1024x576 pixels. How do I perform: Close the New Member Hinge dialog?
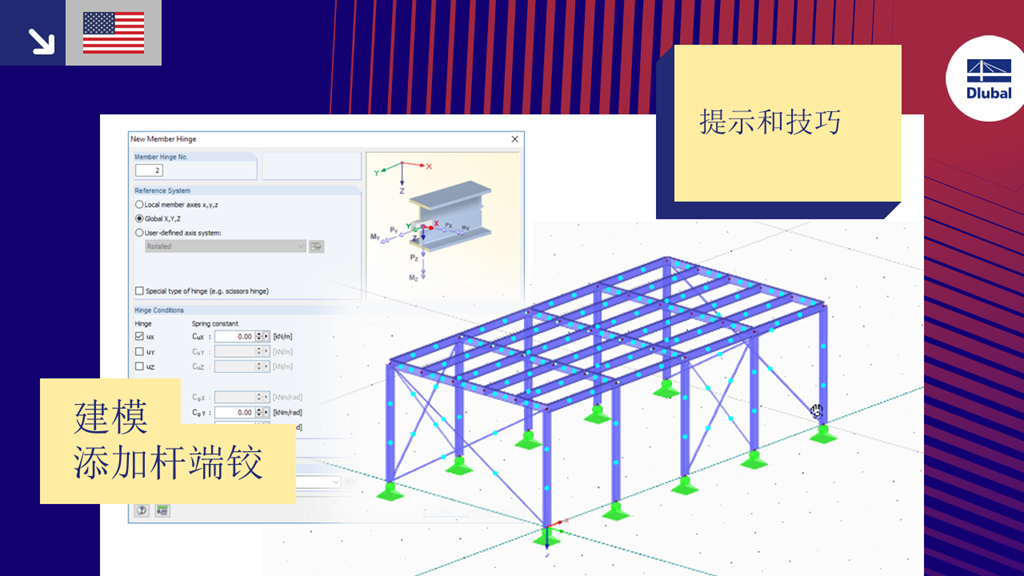tap(515, 139)
